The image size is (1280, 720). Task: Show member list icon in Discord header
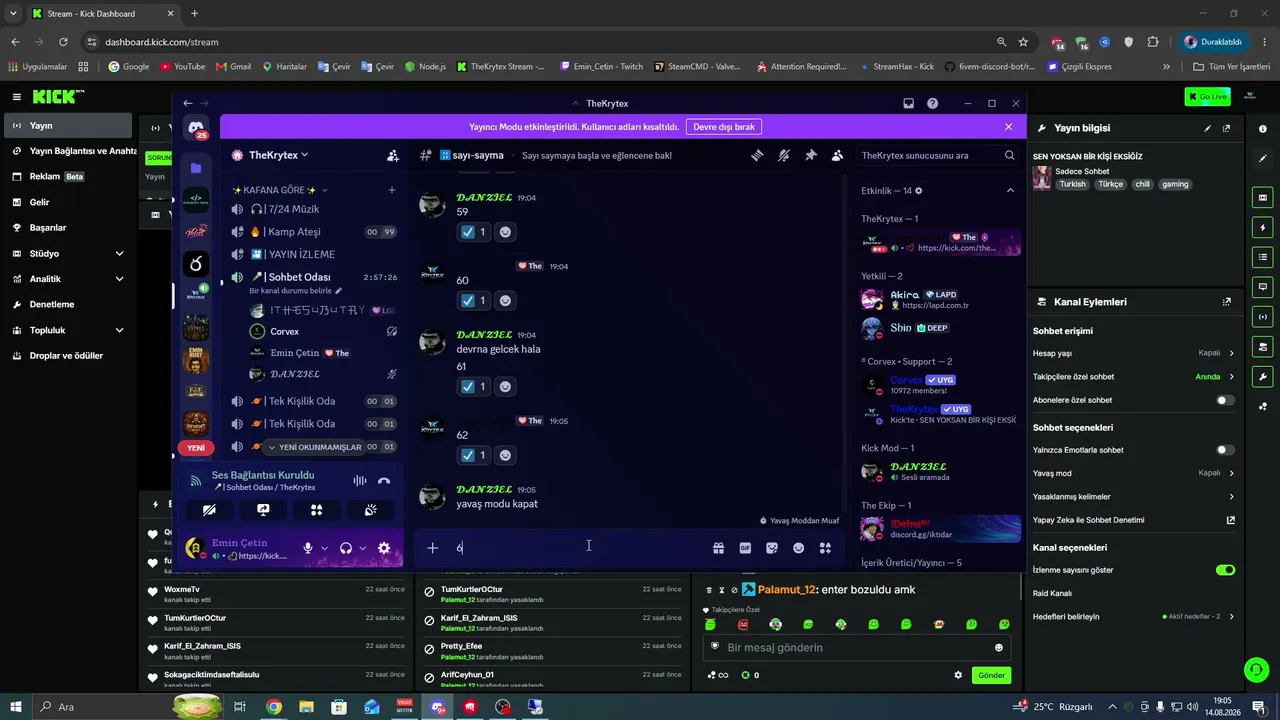[x=837, y=155]
